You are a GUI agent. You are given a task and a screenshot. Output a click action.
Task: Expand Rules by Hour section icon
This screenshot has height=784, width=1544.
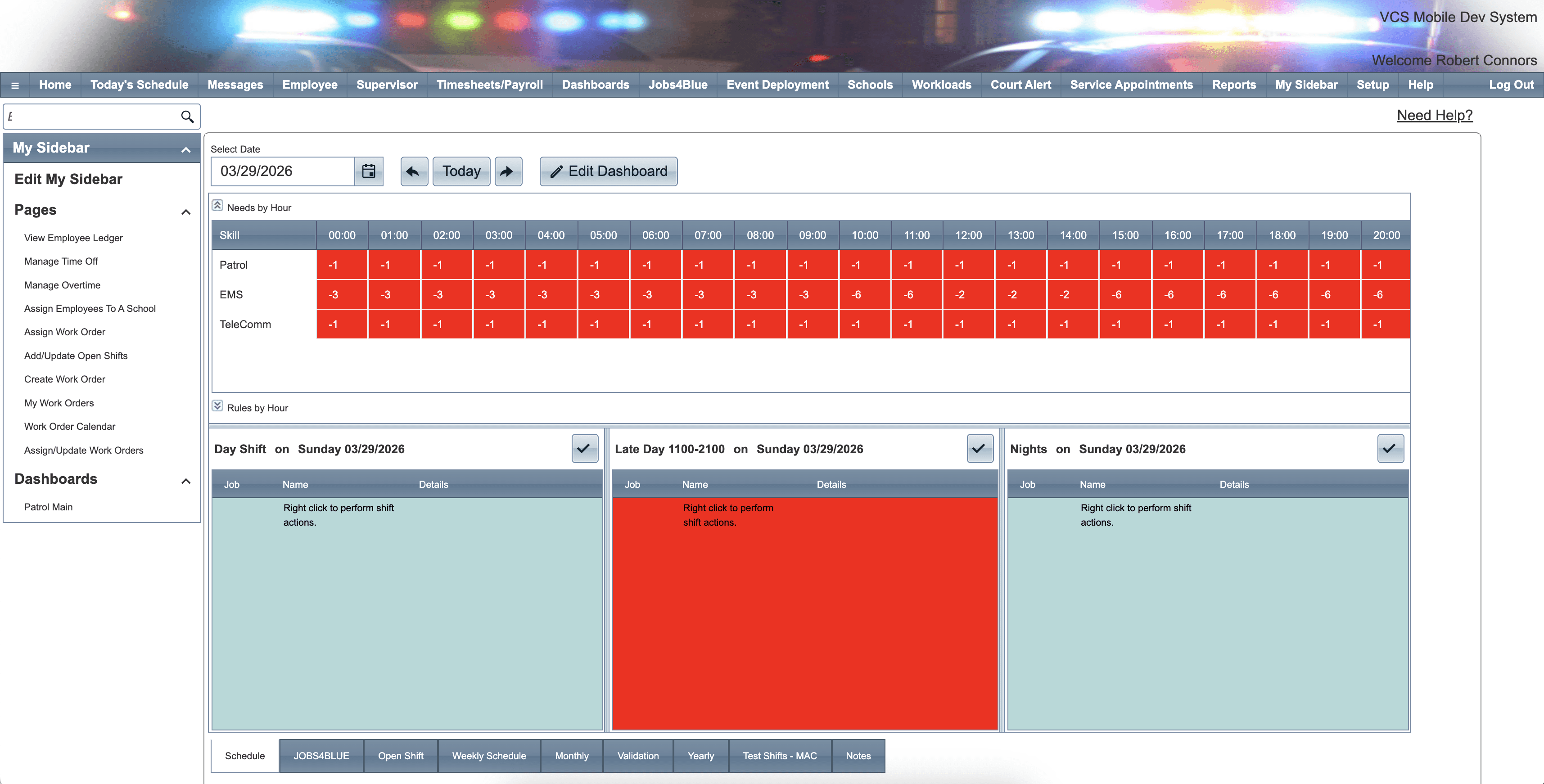click(217, 406)
